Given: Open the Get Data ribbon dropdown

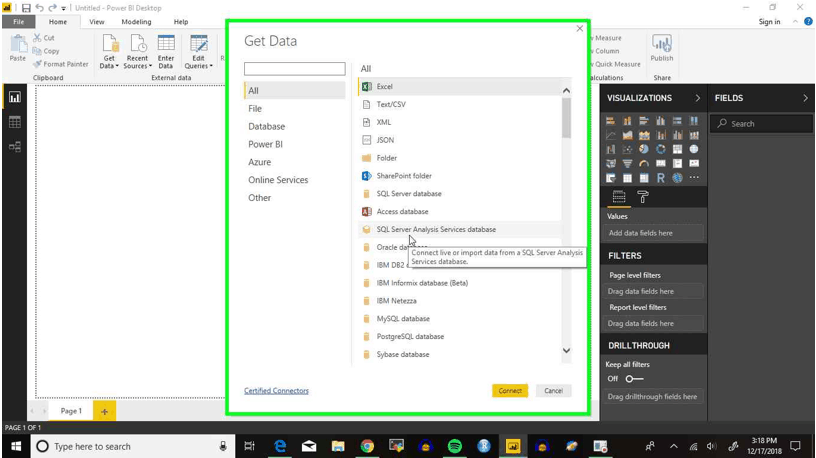Looking at the screenshot, I should coord(109,52).
